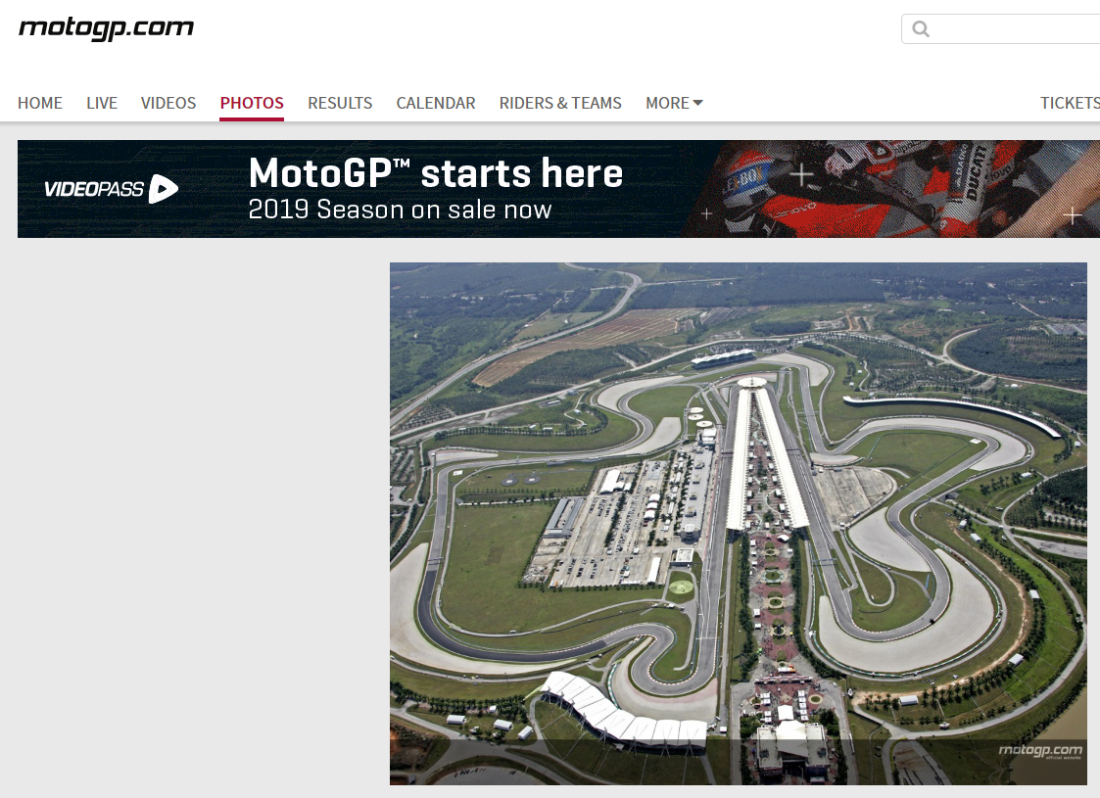Click the MotoGP starts here banner
Viewport: 1100px width, 798px height.
pos(558,189)
